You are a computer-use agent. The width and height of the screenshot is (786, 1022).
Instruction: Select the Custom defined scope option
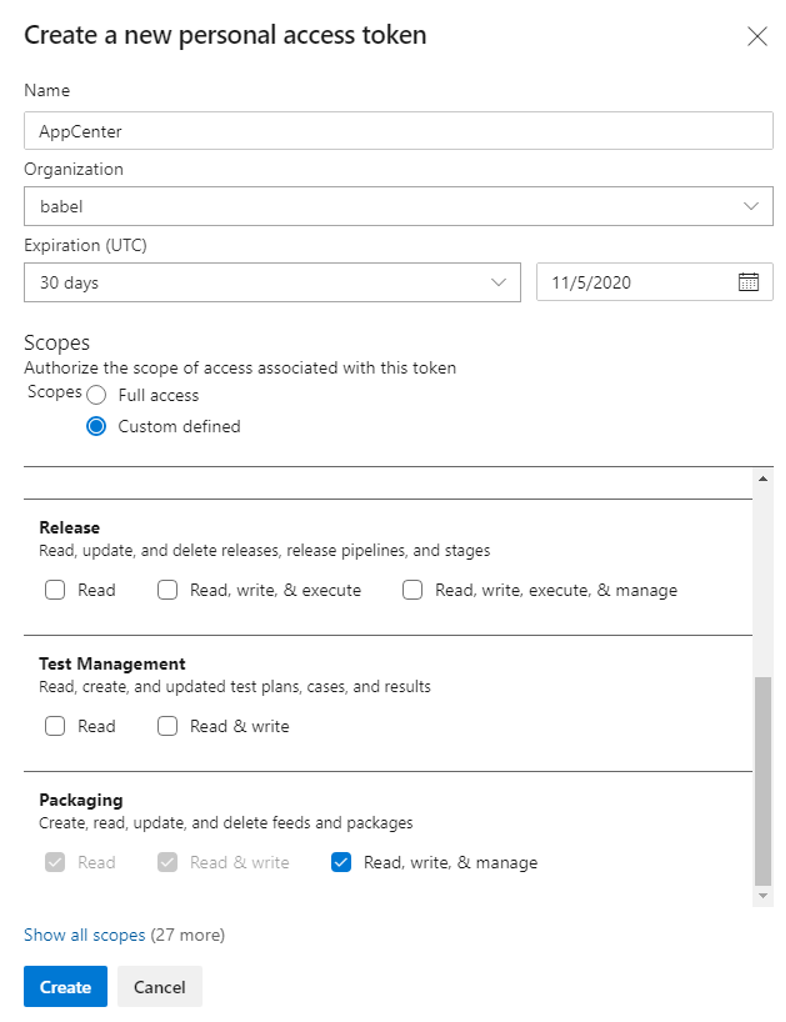point(96,426)
